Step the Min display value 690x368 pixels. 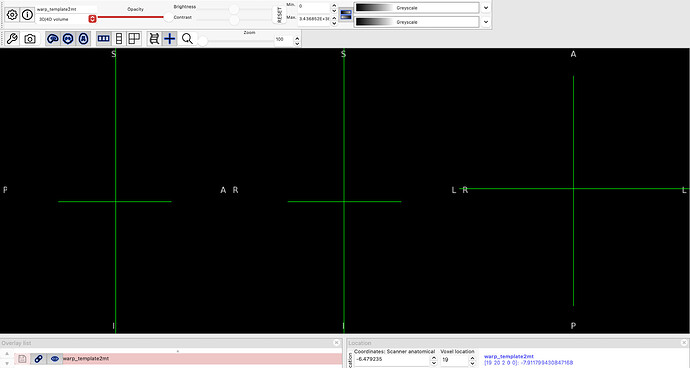coord(334,8)
